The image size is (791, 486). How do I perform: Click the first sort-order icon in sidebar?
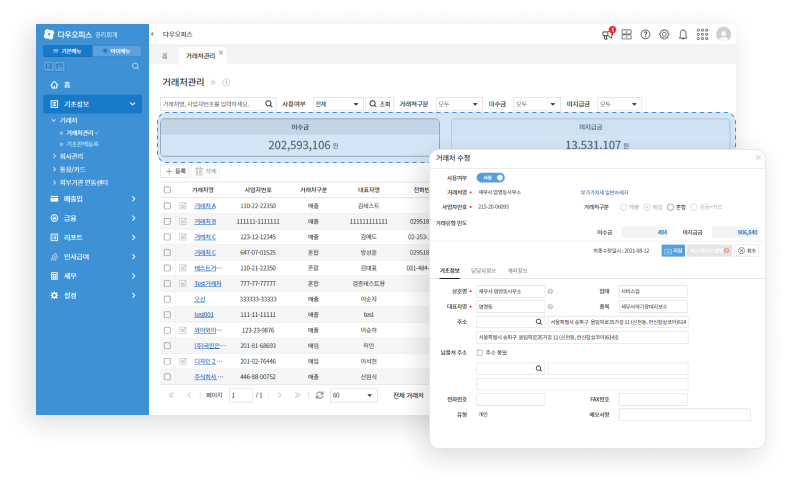tap(49, 66)
